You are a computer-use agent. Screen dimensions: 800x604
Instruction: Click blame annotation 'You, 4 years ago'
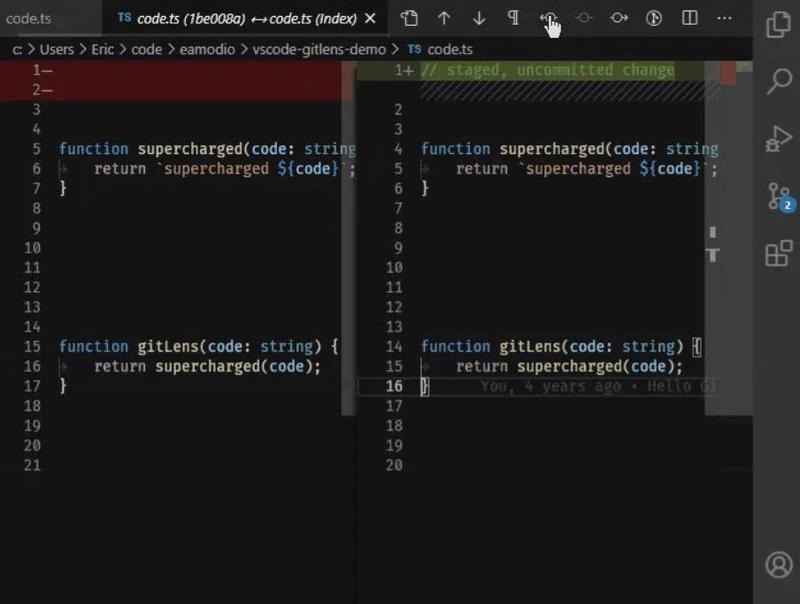click(551, 386)
